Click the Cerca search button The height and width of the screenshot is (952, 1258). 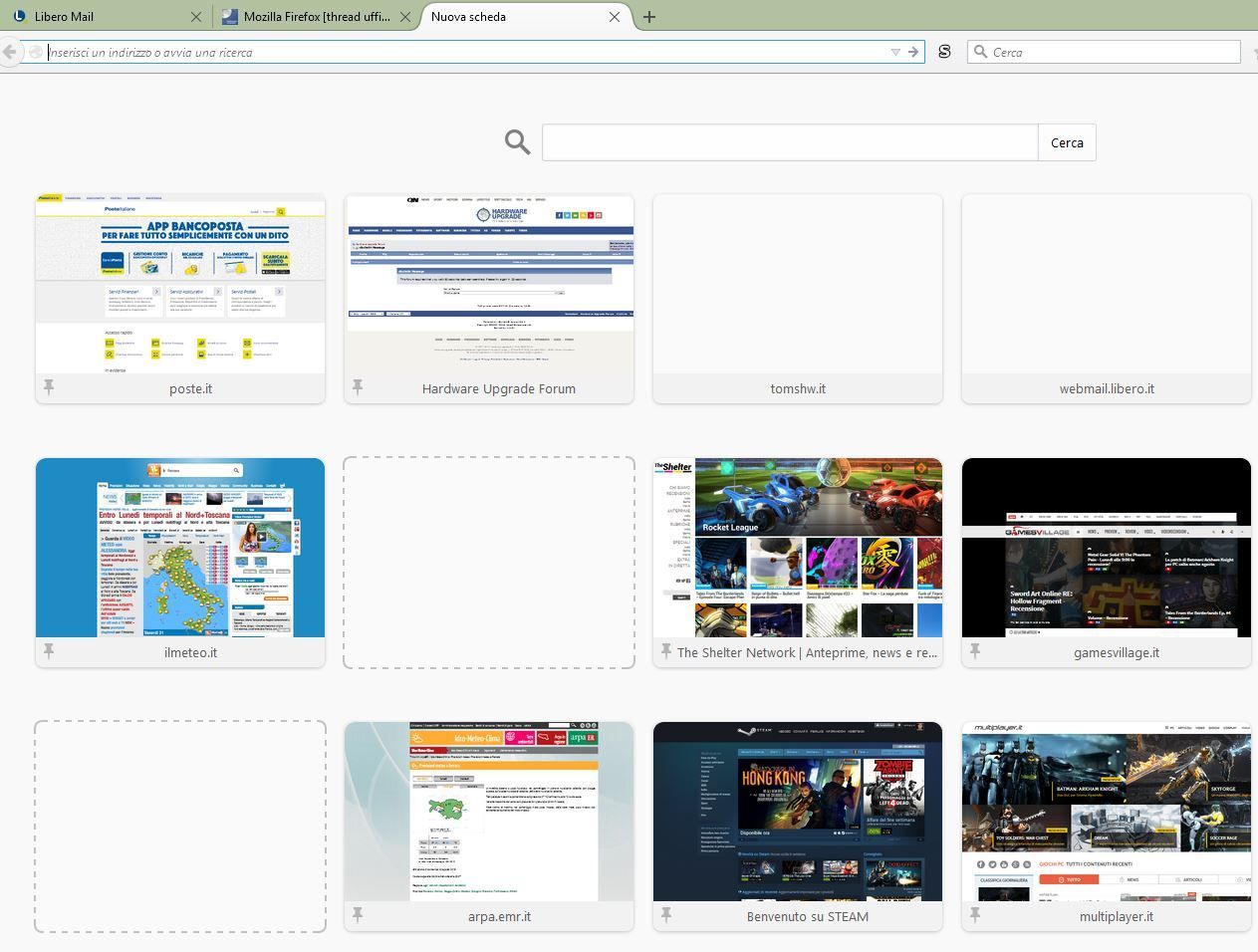click(x=1067, y=142)
